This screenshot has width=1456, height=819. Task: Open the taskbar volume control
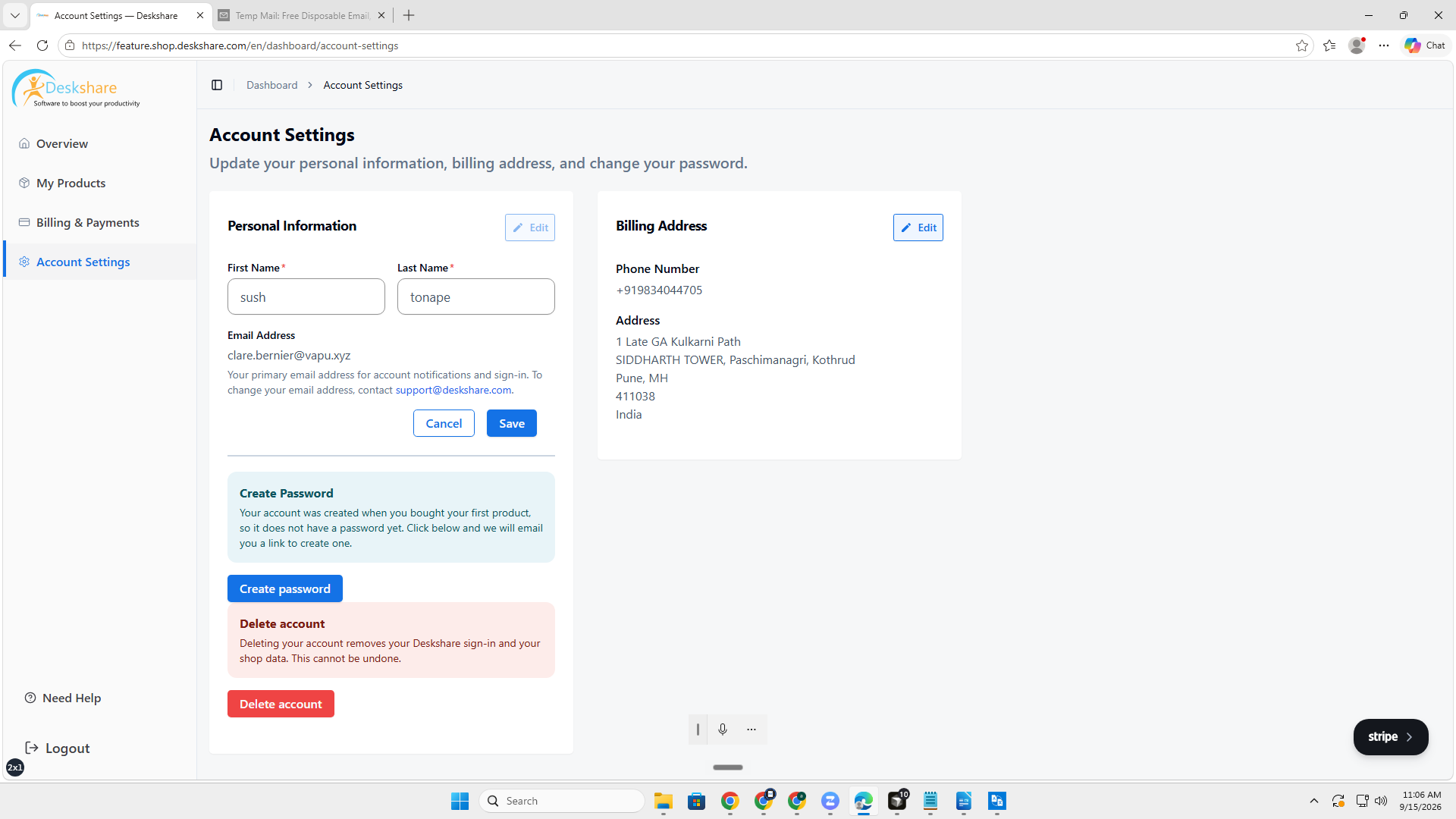coord(1381,801)
